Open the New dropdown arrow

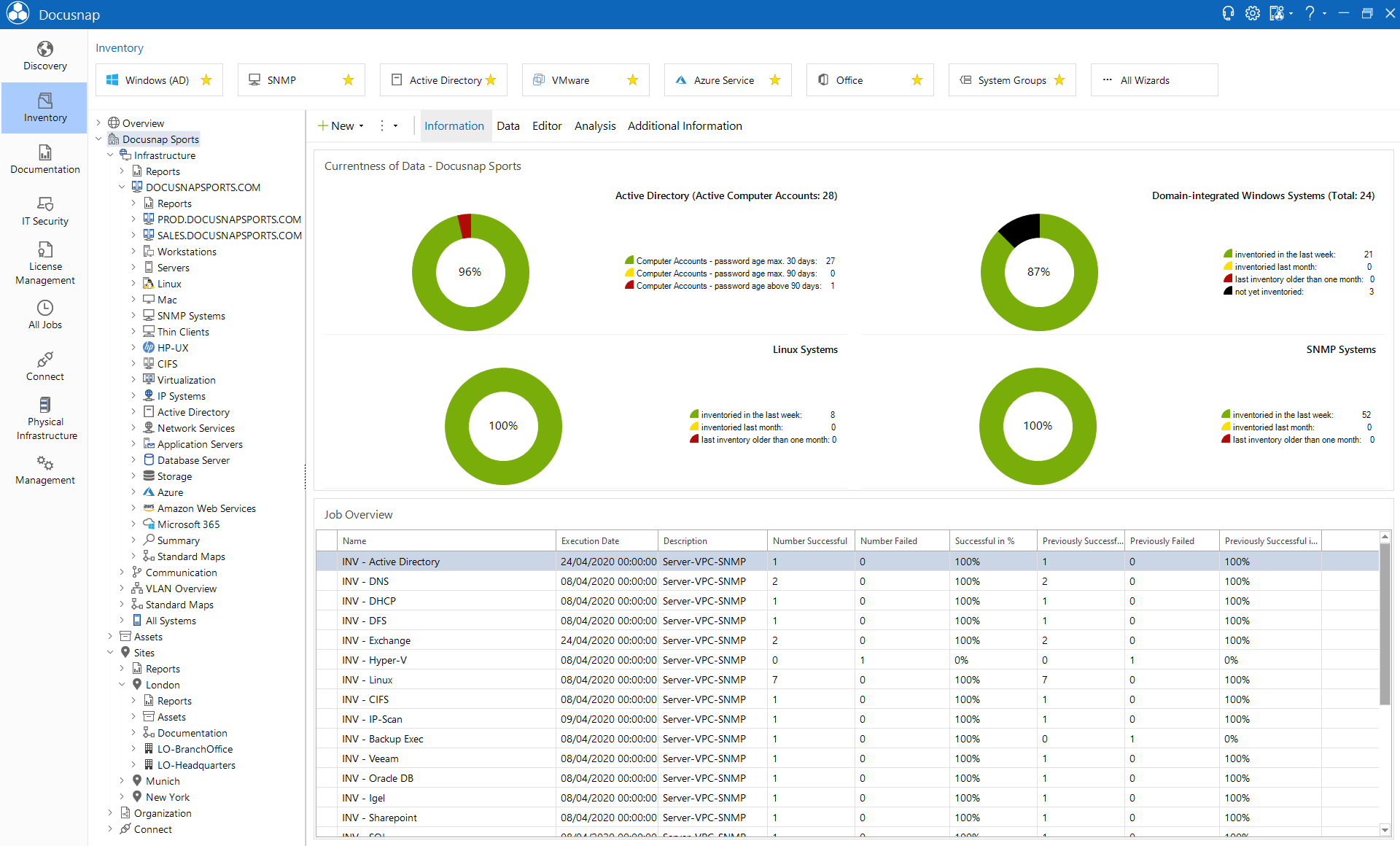coord(361,126)
